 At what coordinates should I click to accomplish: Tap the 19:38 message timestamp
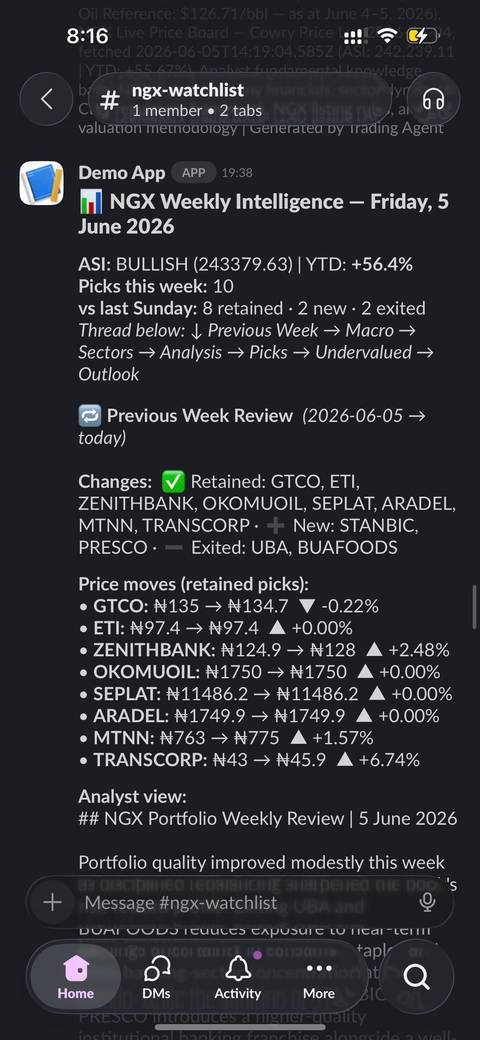[x=237, y=173]
